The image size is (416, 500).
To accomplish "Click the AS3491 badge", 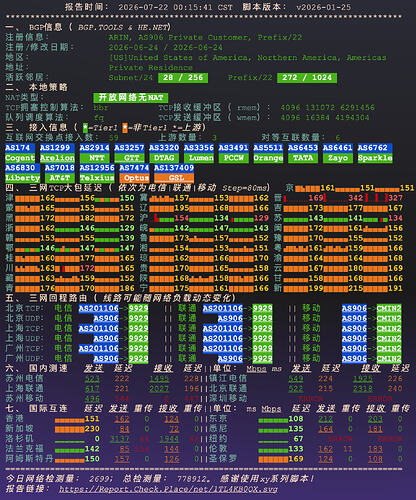I will click(x=233, y=148).
